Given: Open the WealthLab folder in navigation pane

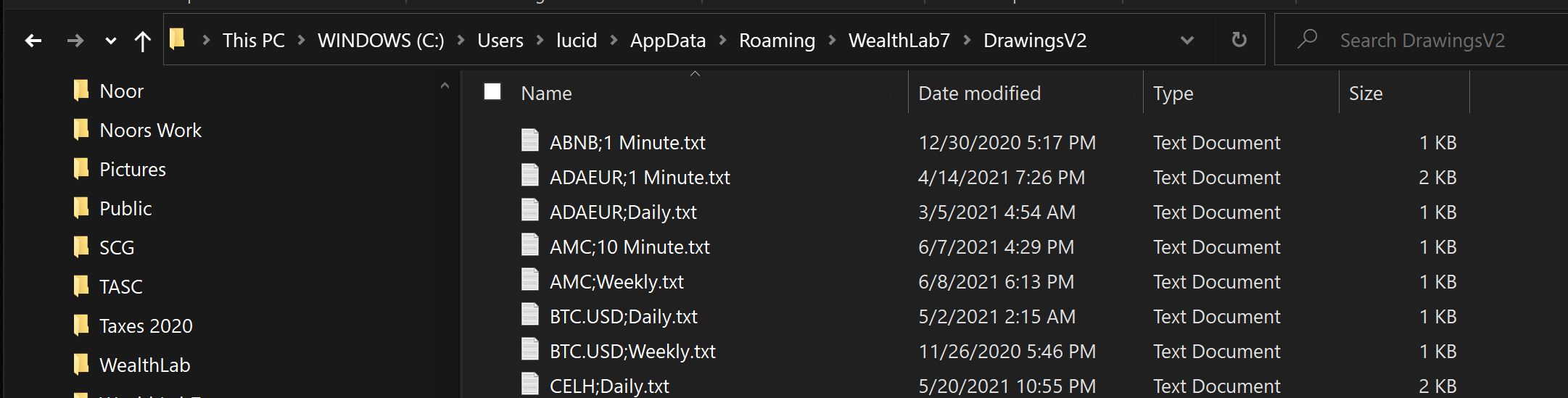Looking at the screenshot, I should pyautogui.click(x=144, y=365).
